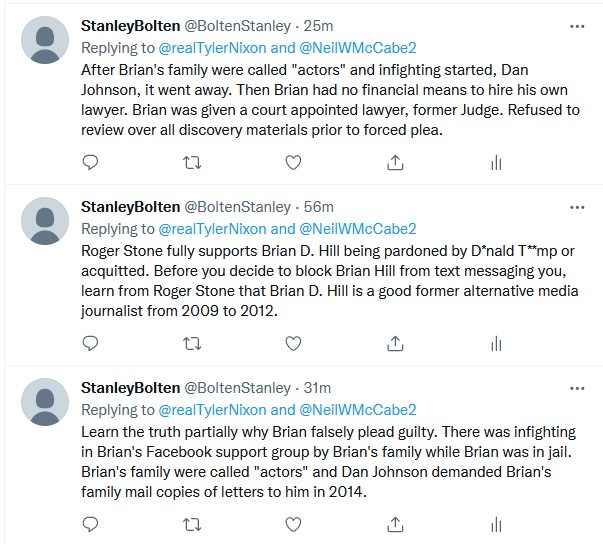
Task: Open StanleyBolten profile from the 31m tweet
Action: pyautogui.click(x=130, y=388)
